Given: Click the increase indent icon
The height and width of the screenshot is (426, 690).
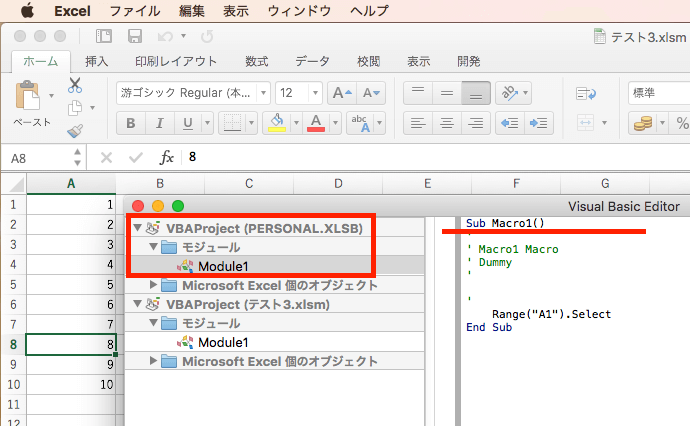Looking at the screenshot, I should tap(539, 123).
